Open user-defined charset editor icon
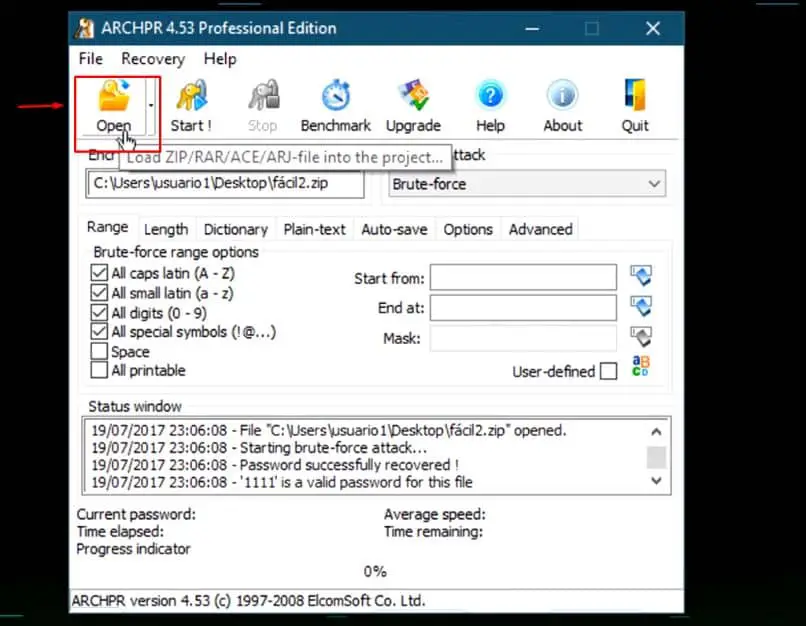The image size is (806, 626). 640,366
